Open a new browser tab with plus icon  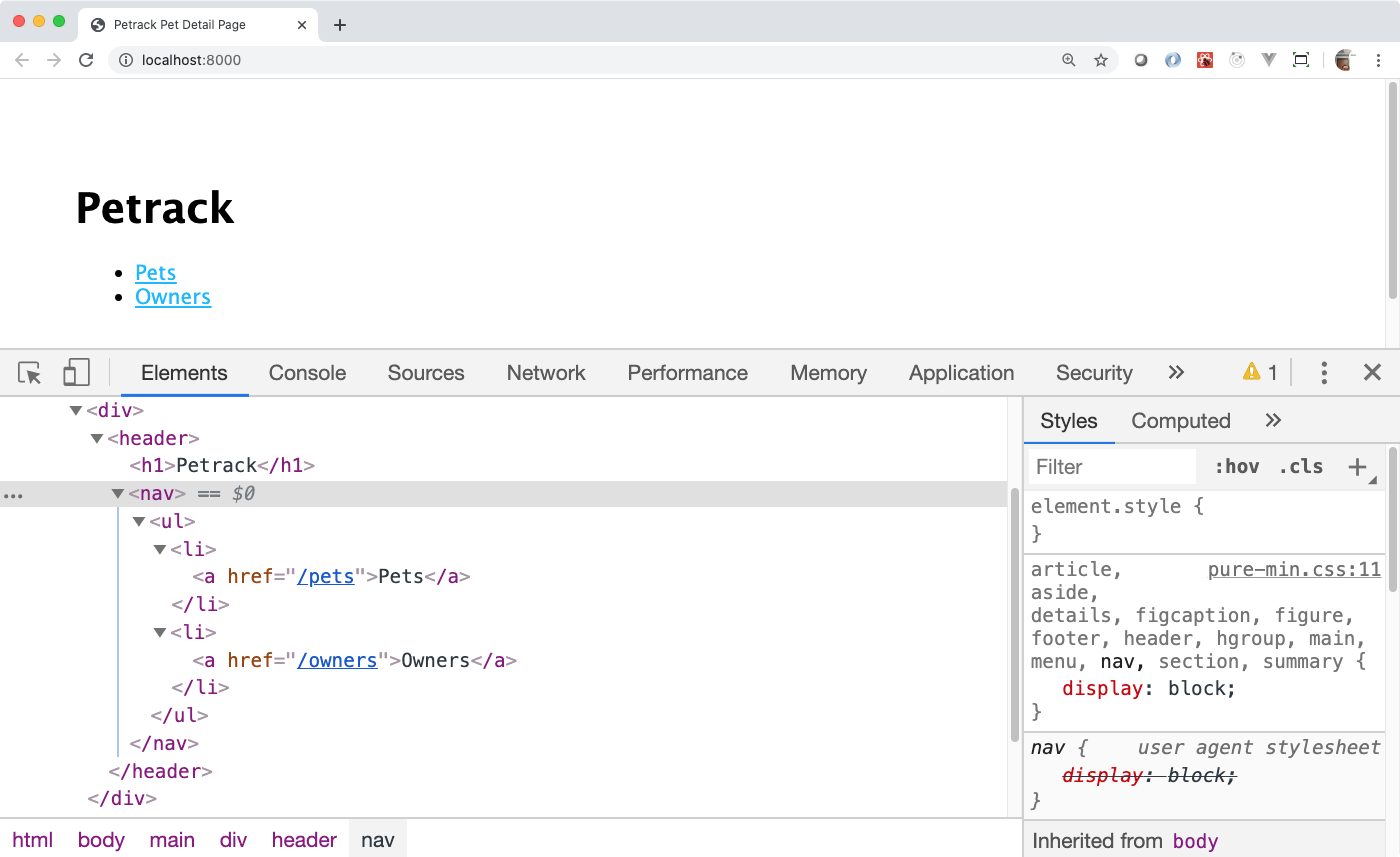tap(340, 25)
